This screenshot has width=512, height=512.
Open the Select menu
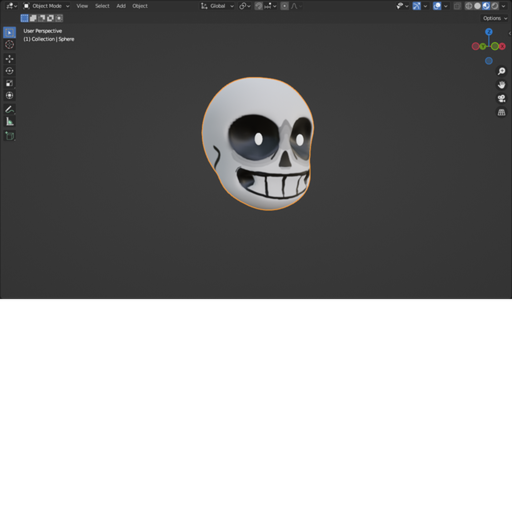point(102,6)
